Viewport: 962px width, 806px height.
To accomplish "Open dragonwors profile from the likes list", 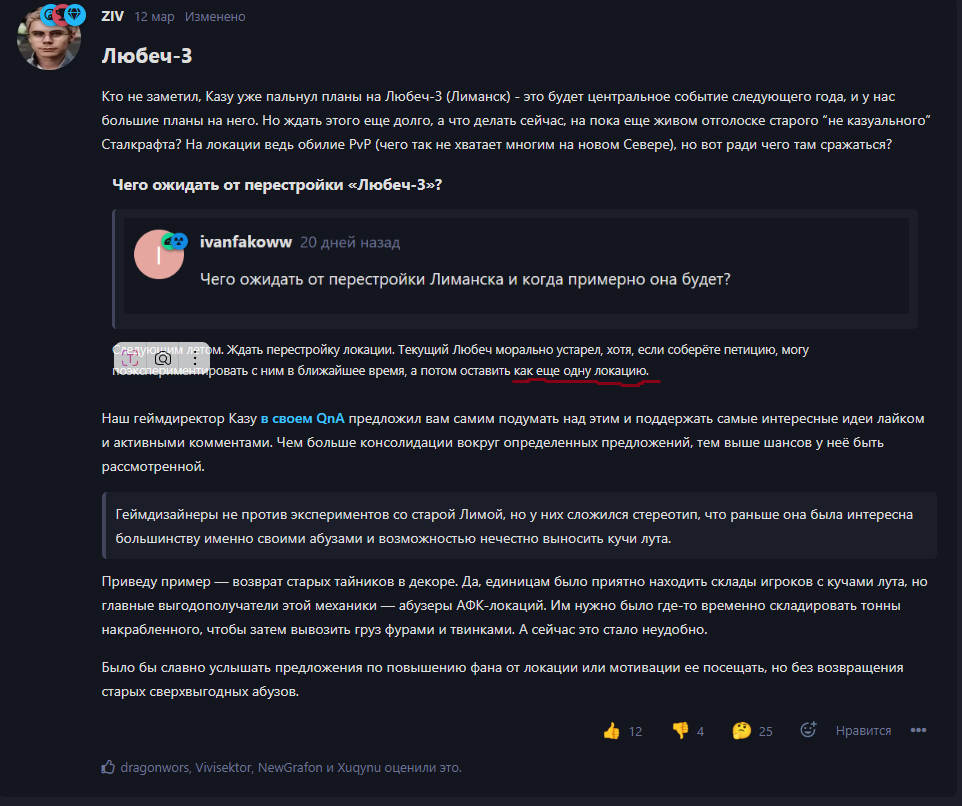I will [x=155, y=767].
